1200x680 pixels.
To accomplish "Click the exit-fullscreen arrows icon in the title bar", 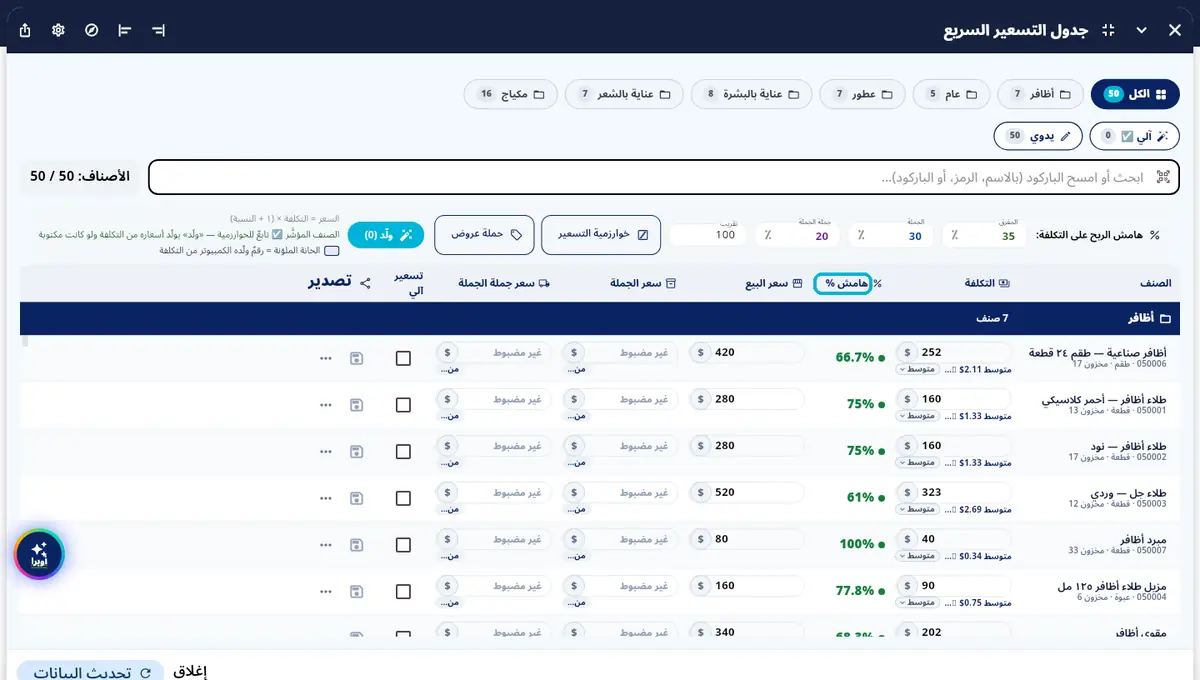I will (1108, 30).
